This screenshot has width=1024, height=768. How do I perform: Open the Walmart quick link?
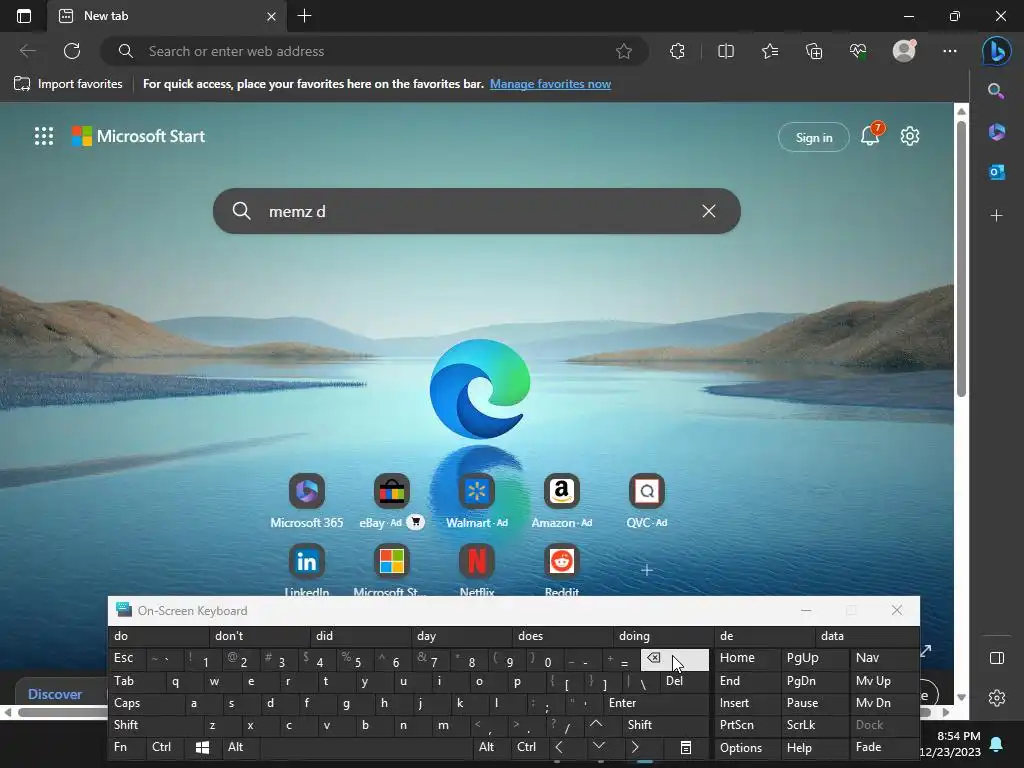click(477, 501)
